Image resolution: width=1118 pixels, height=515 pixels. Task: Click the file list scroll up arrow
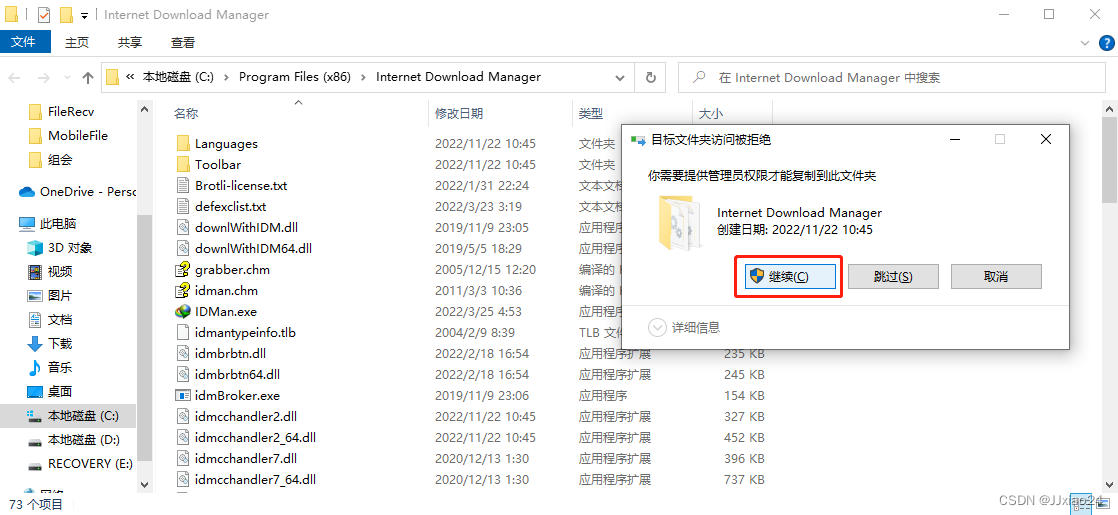pos(1109,109)
